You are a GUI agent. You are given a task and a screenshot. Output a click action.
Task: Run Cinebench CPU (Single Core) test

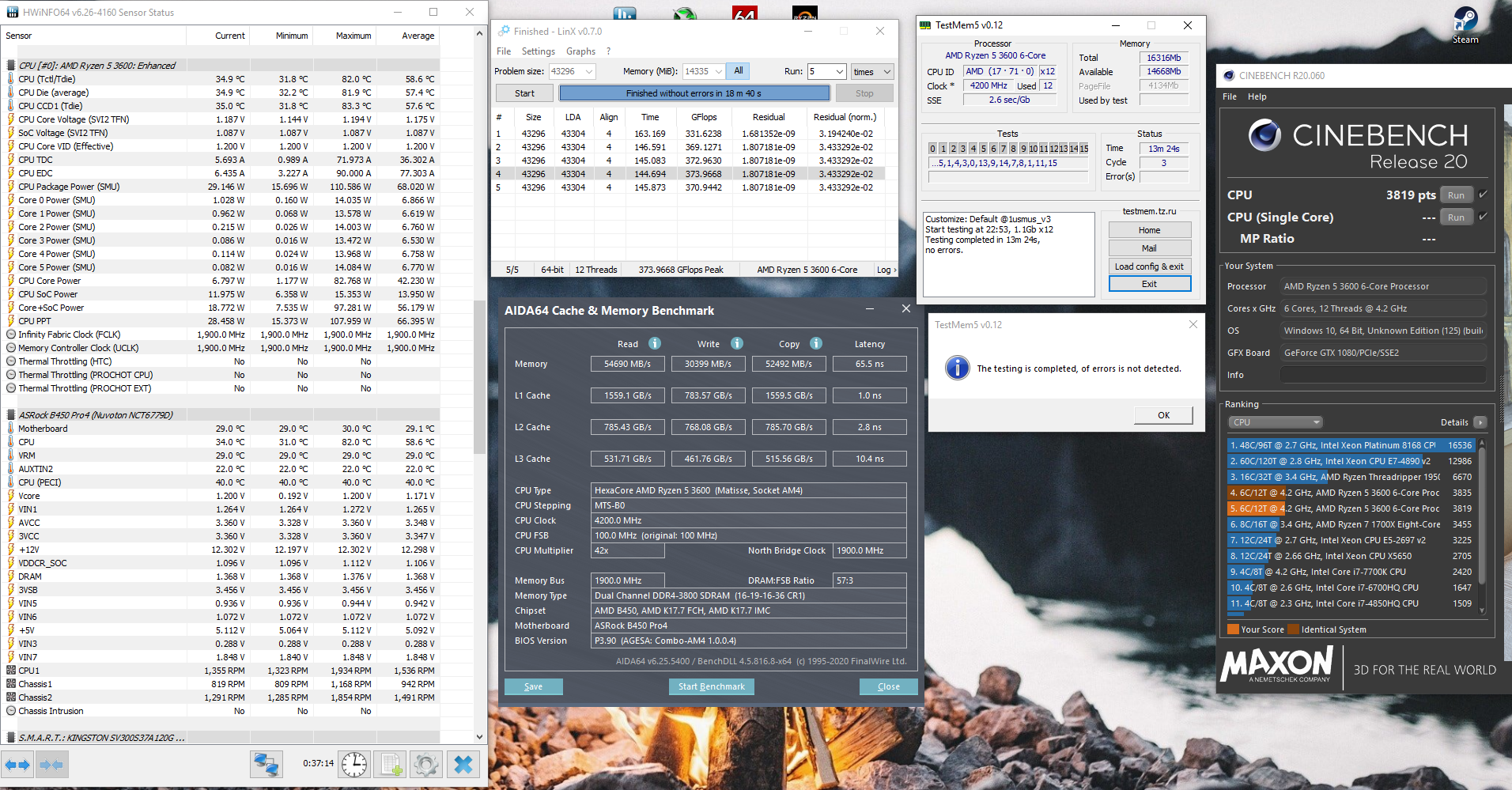(x=1456, y=217)
